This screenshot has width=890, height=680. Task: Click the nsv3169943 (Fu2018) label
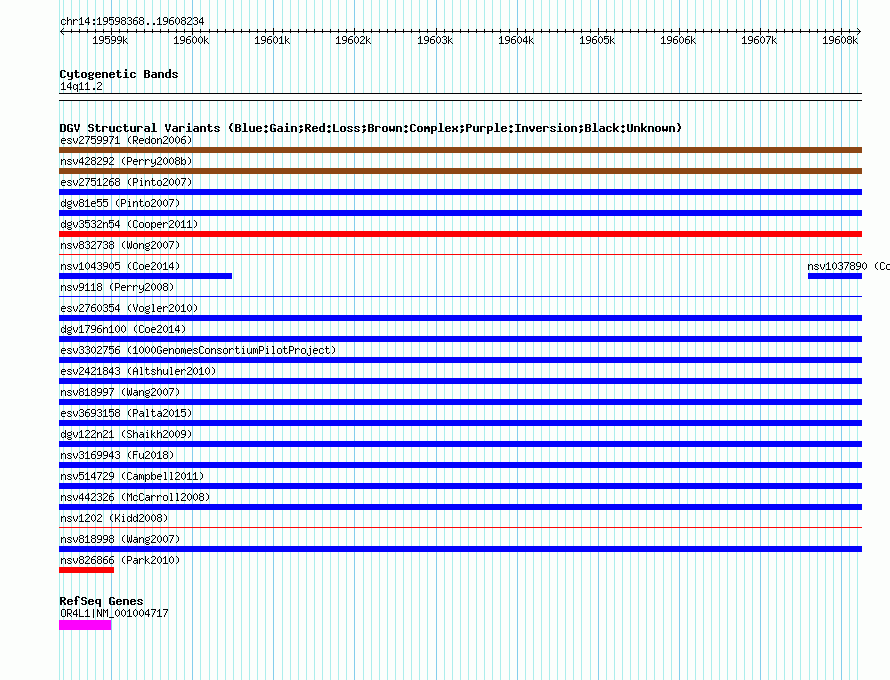(x=117, y=455)
